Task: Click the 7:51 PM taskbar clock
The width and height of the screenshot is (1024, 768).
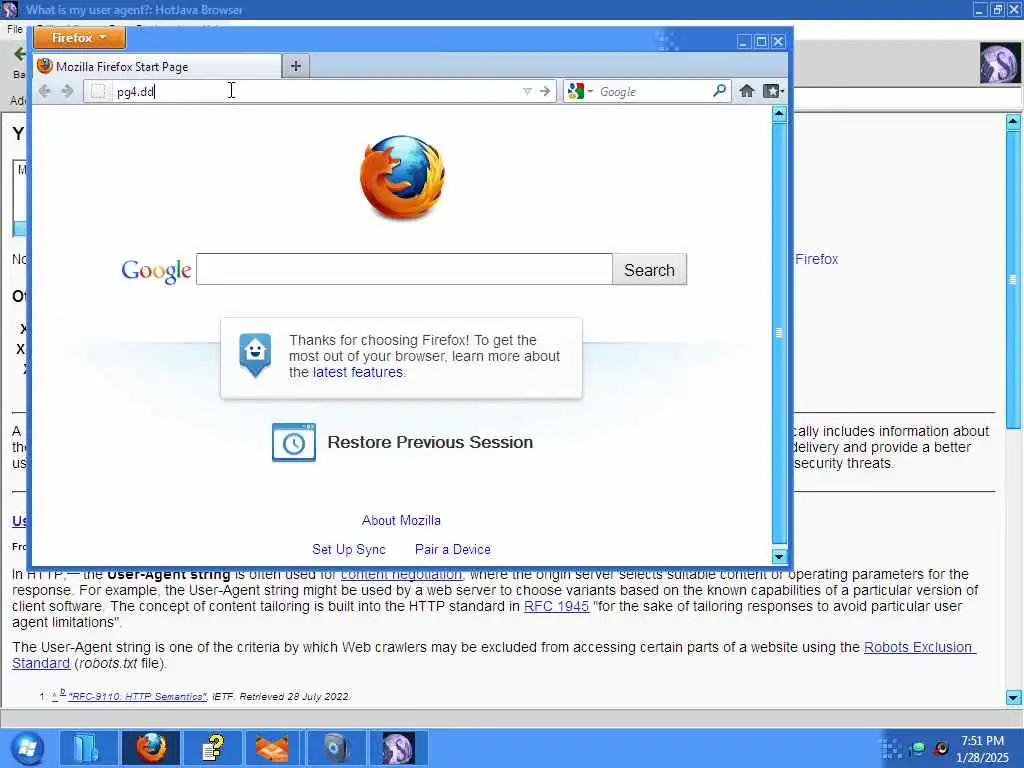Action: click(x=982, y=741)
